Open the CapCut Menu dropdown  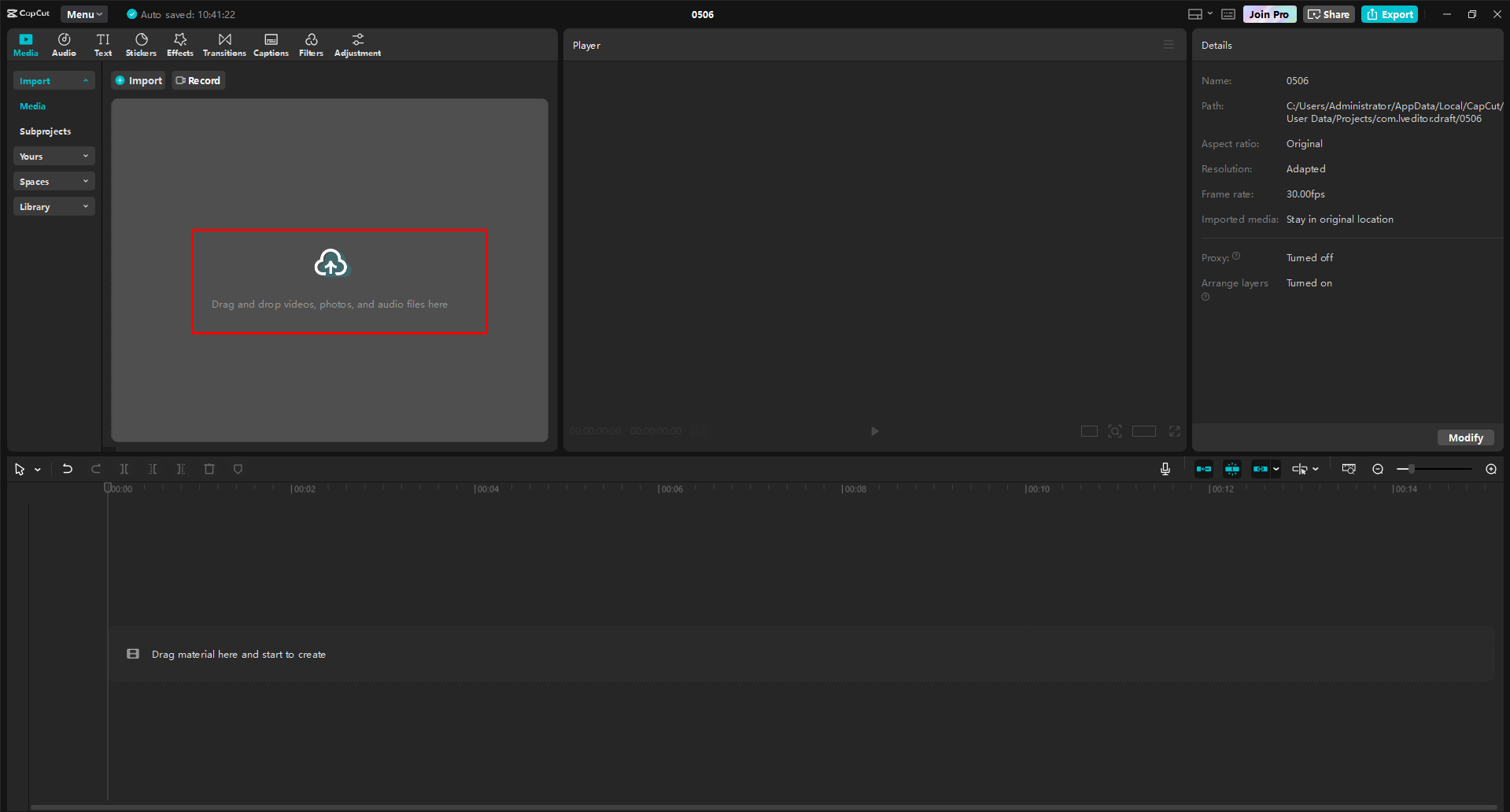[x=84, y=14]
